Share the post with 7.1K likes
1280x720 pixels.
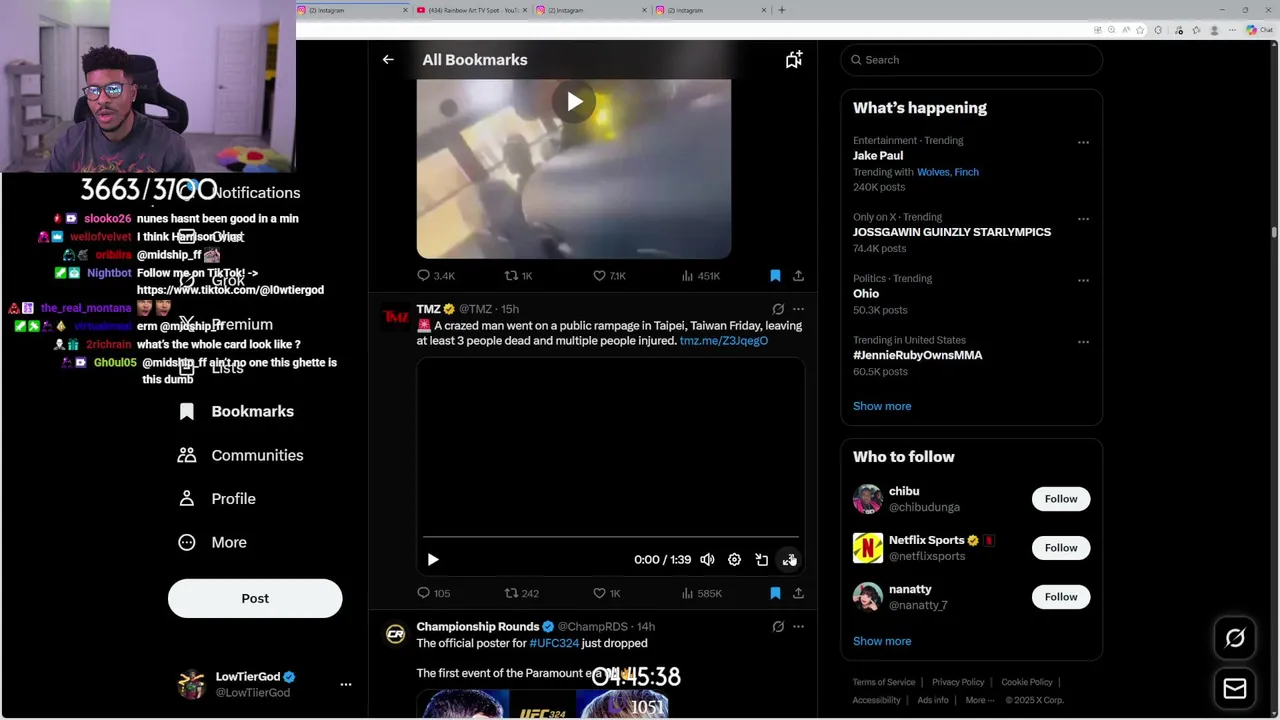[x=798, y=276]
